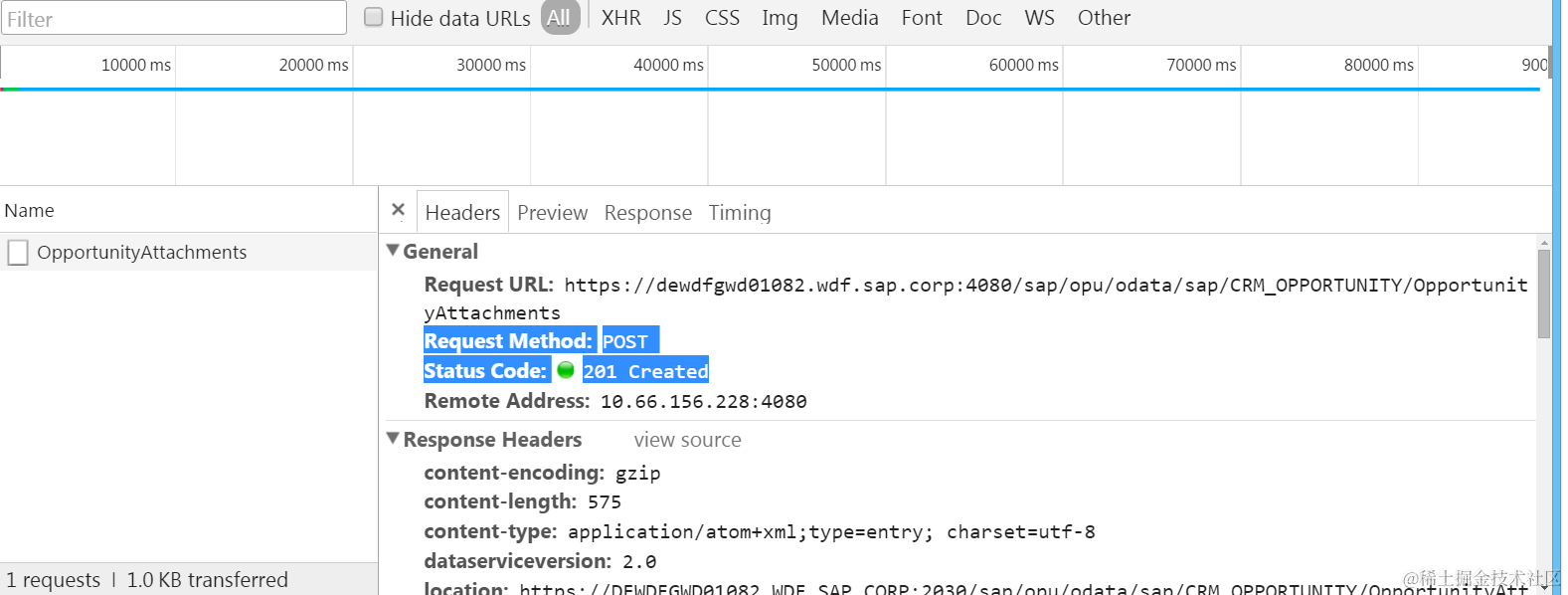Filter requests by Media
1568x595 pixels.
(x=850, y=18)
